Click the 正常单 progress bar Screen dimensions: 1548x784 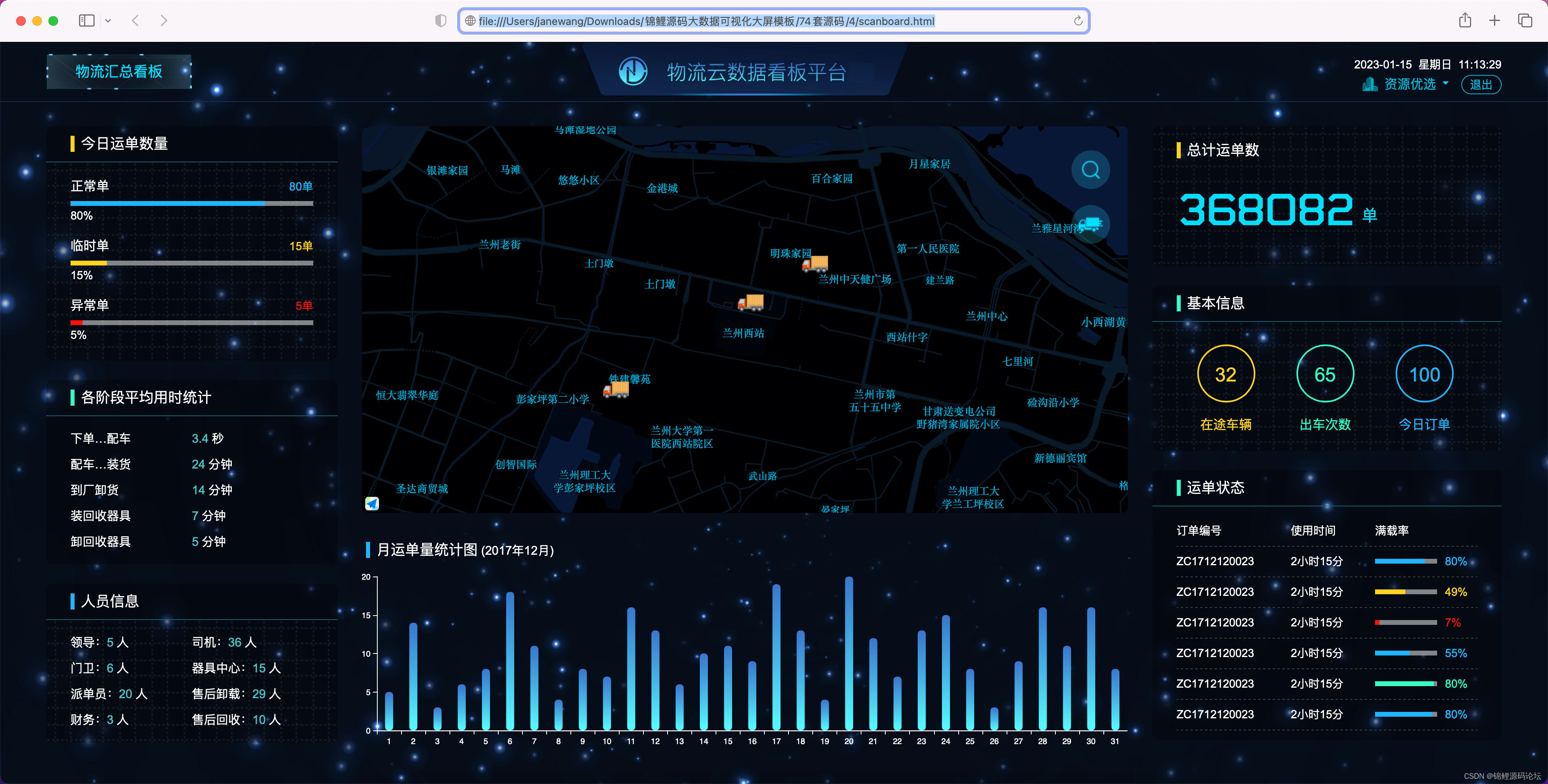tap(192, 204)
